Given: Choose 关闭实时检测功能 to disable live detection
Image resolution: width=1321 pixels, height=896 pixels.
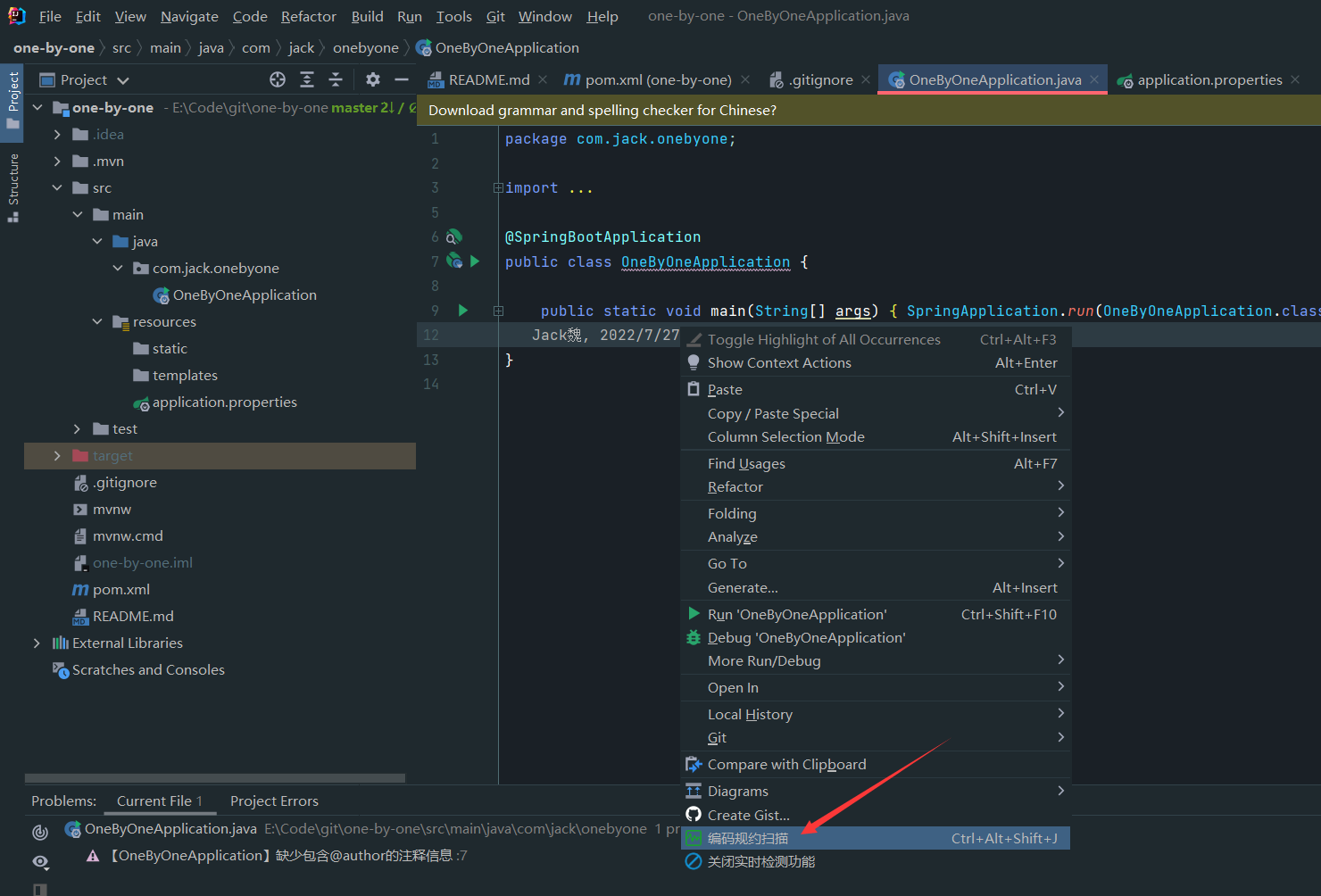Looking at the screenshot, I should [761, 861].
